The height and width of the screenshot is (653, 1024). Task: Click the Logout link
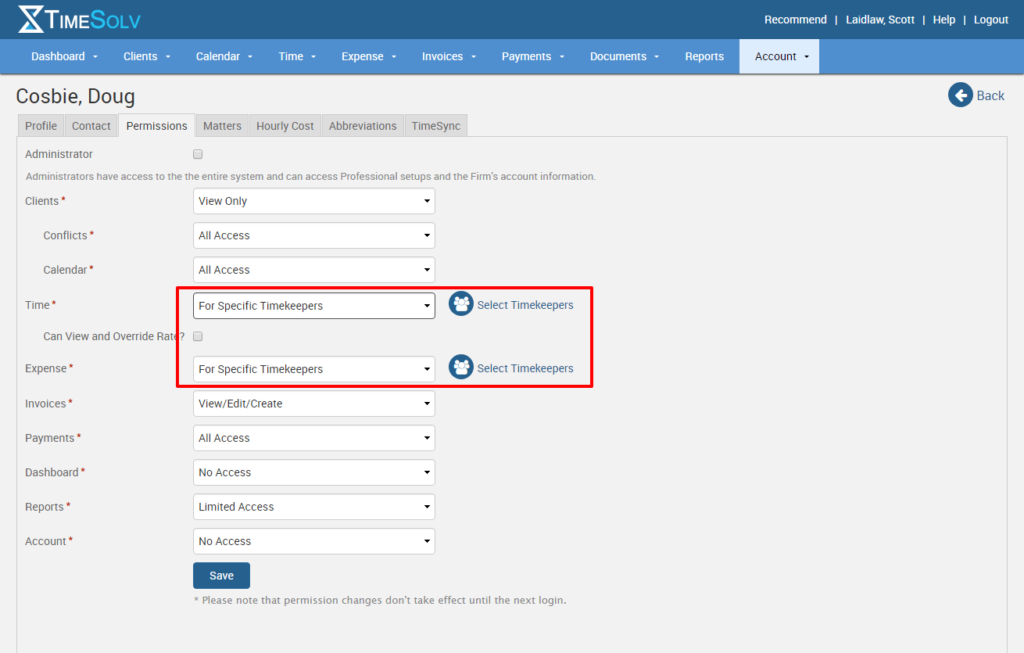point(990,18)
